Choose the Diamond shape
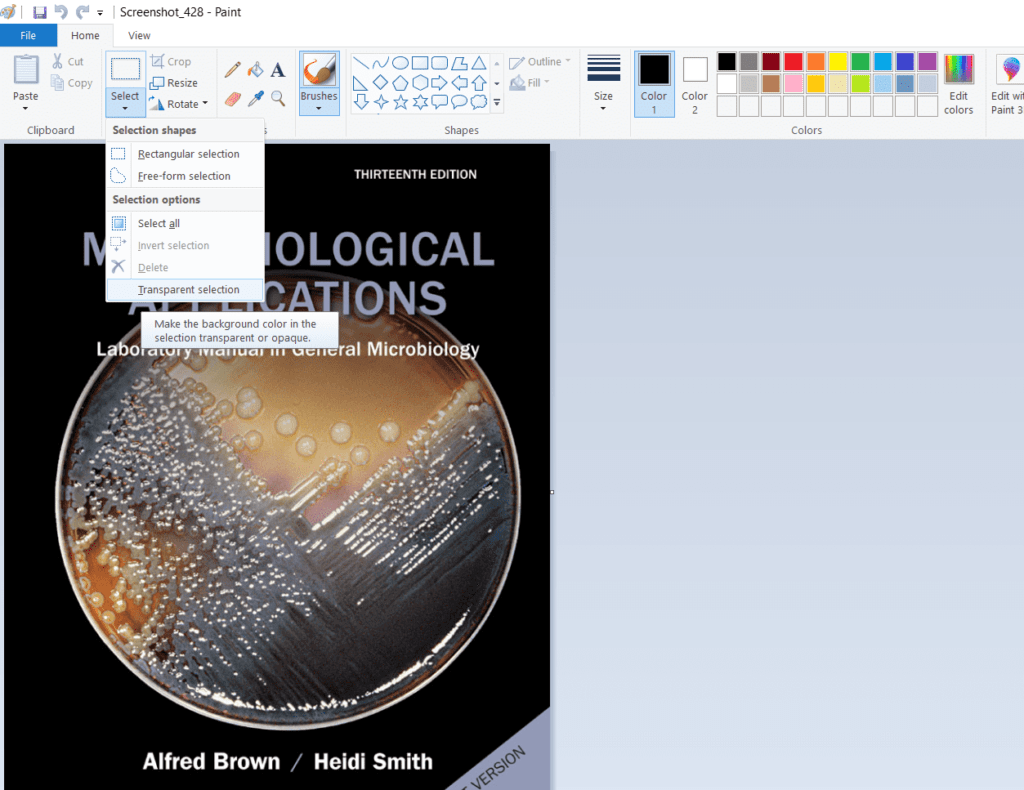This screenshot has width=1024, height=790. click(x=380, y=83)
